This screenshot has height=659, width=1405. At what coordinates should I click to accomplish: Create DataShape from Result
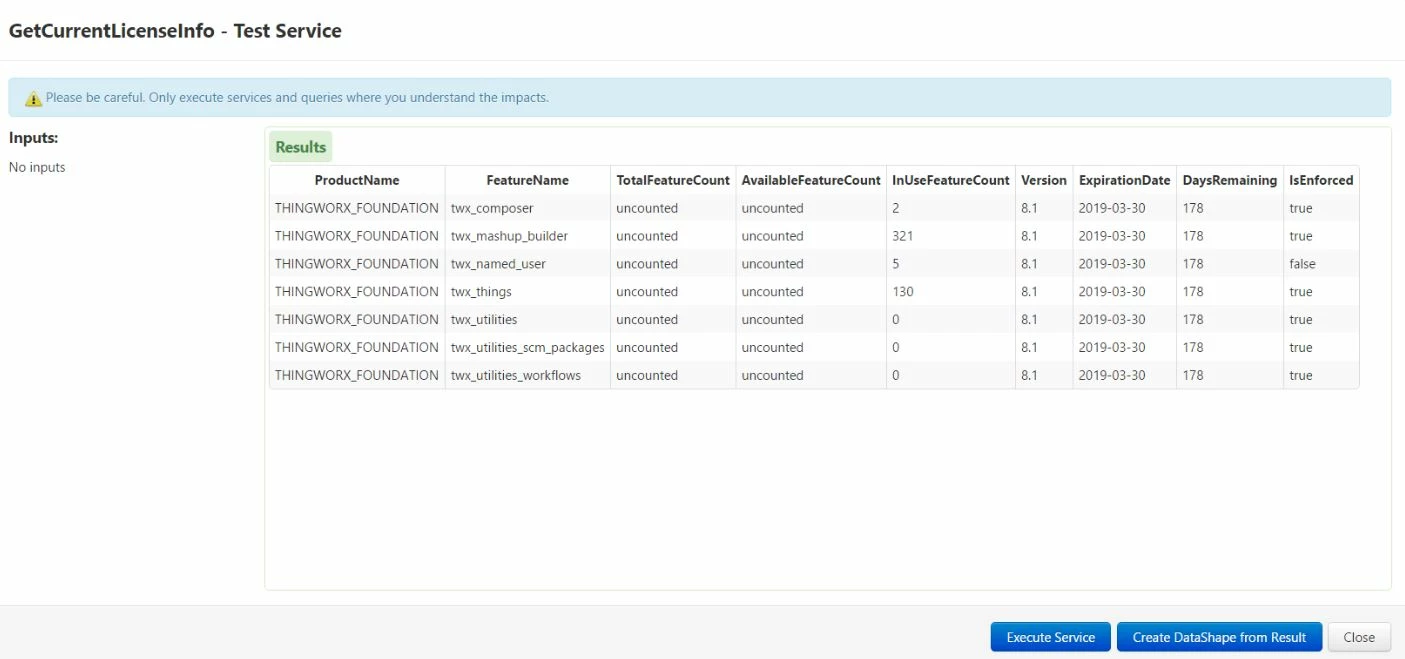1219,637
